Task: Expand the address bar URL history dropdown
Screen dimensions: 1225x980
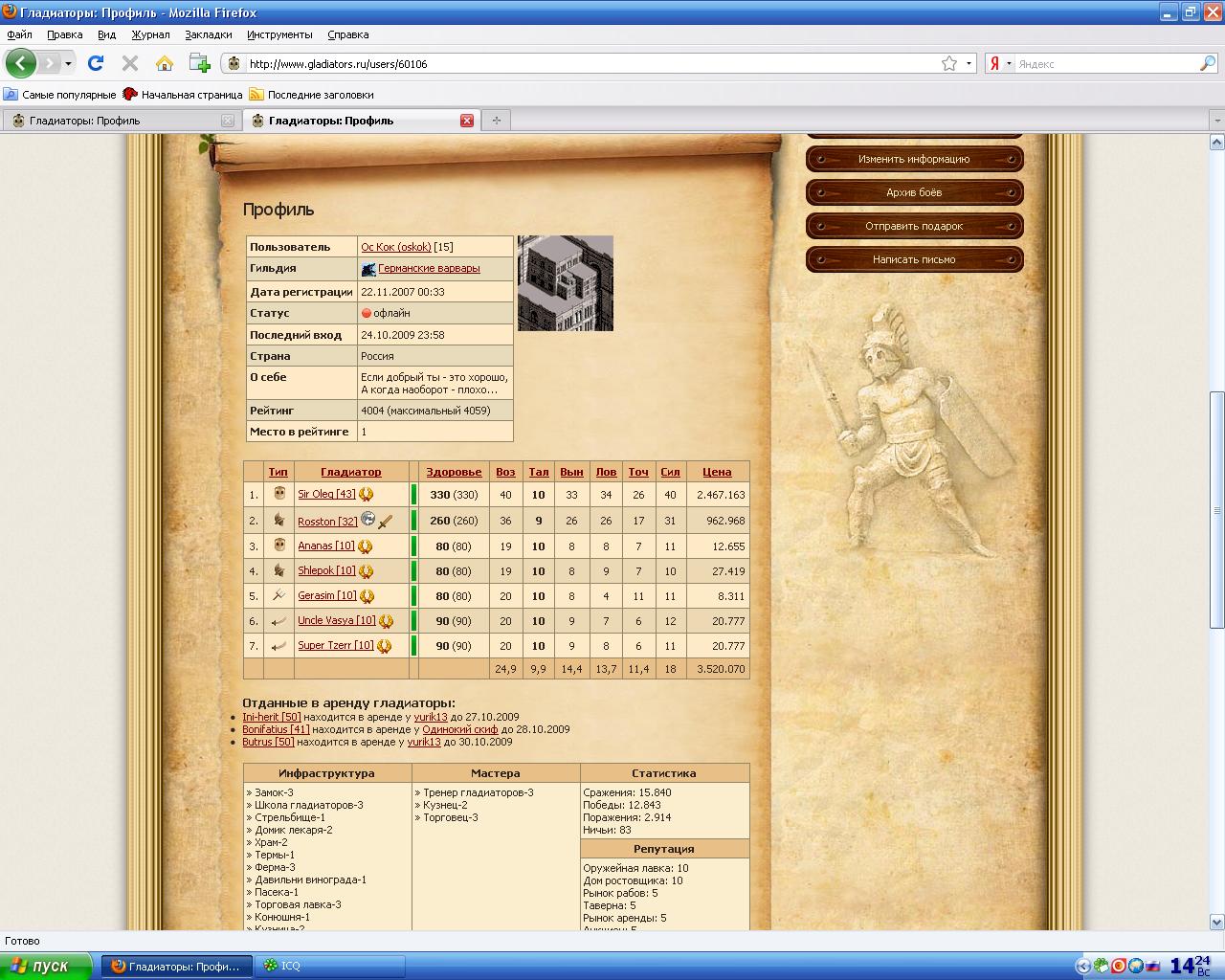Action: point(969,63)
